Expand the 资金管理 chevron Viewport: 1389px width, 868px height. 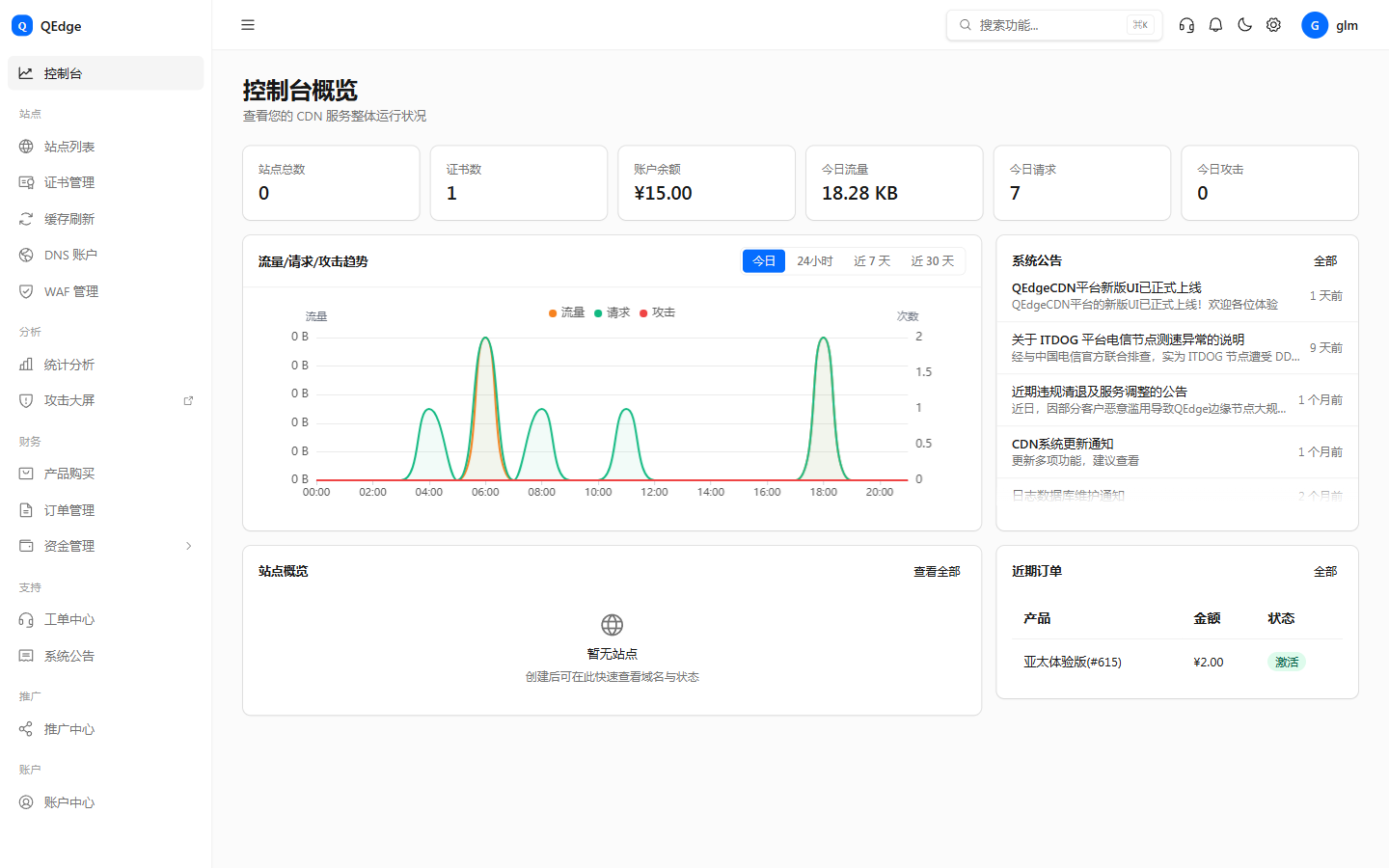(x=188, y=546)
